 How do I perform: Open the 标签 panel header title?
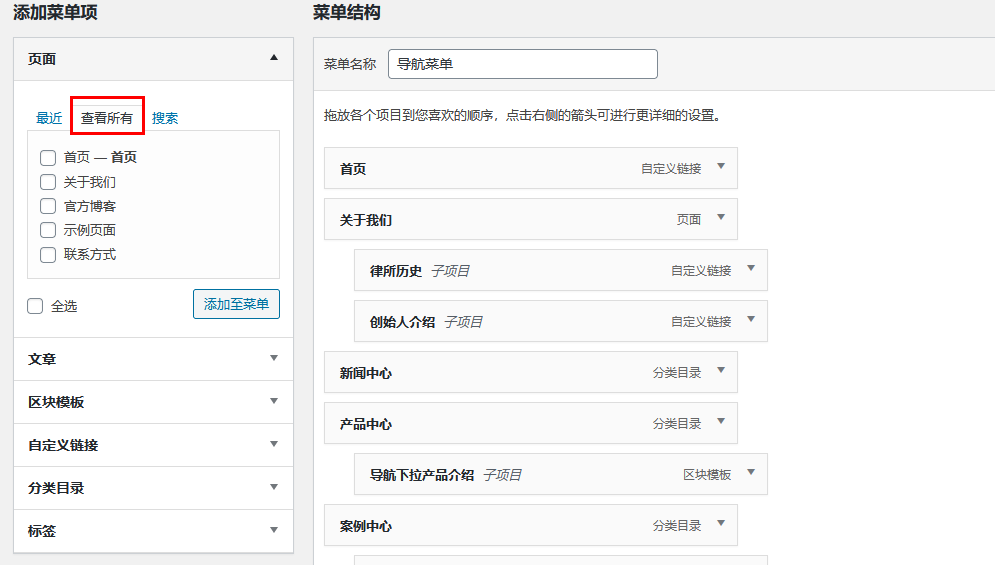coord(42,531)
